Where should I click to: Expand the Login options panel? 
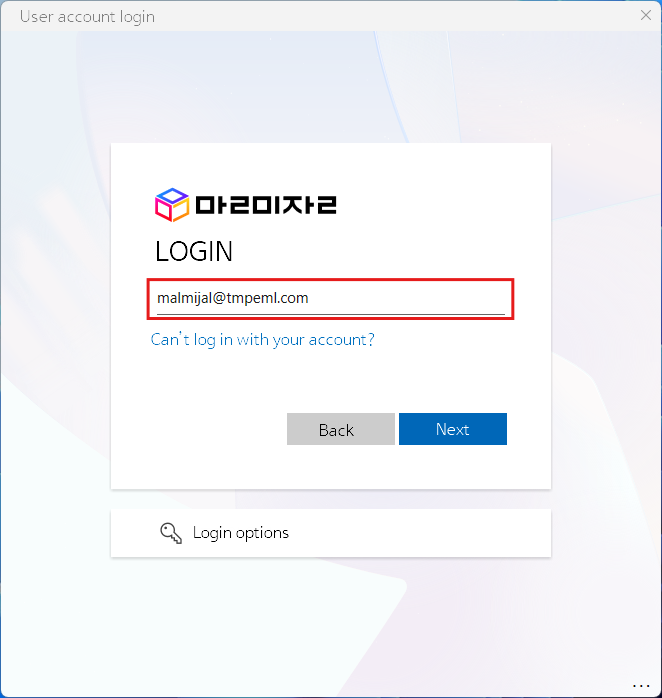tap(331, 533)
